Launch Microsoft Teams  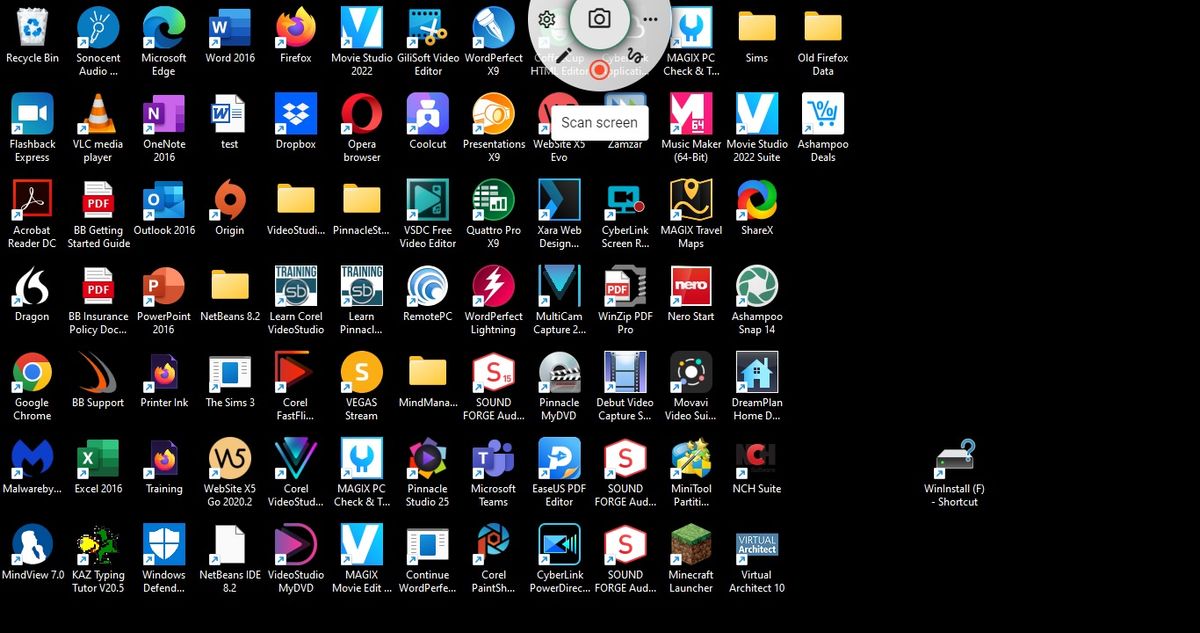493,460
